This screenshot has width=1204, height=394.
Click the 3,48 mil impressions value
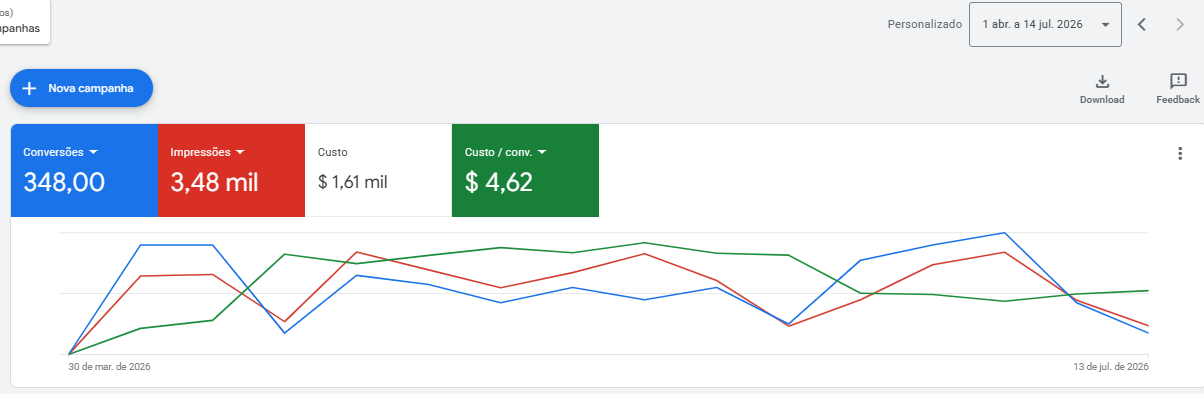point(215,182)
